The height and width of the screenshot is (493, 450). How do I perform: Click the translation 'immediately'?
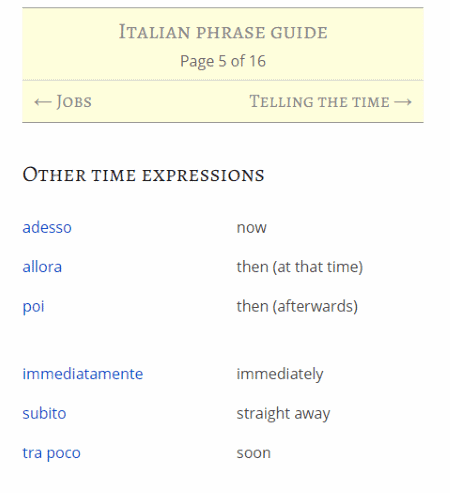pos(280,374)
